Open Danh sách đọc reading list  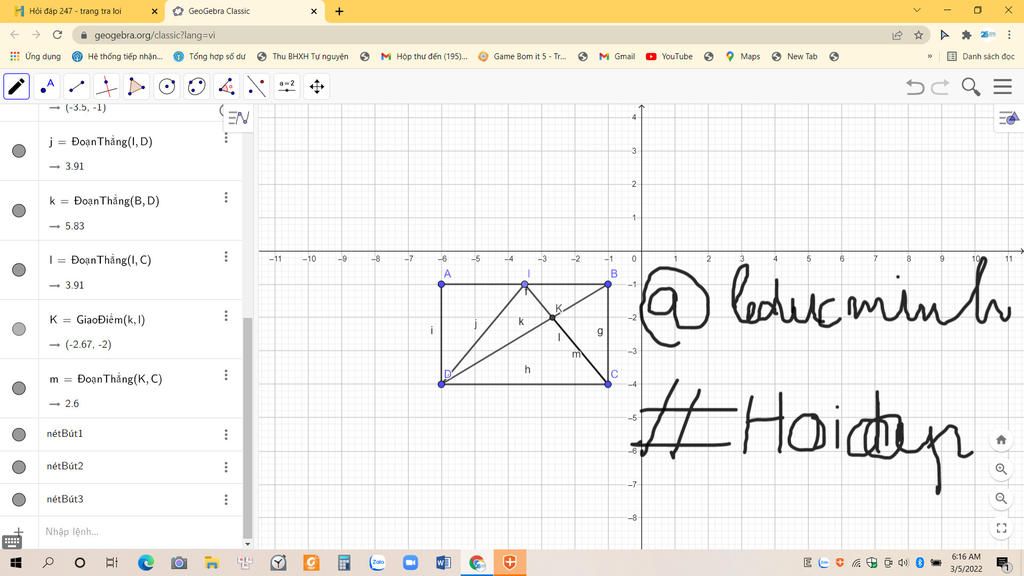pyautogui.click(x=981, y=57)
